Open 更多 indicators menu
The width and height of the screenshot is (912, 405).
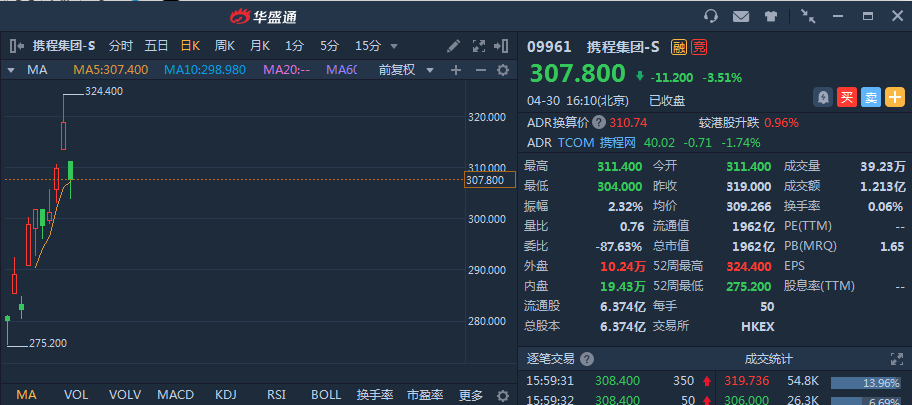click(x=471, y=395)
